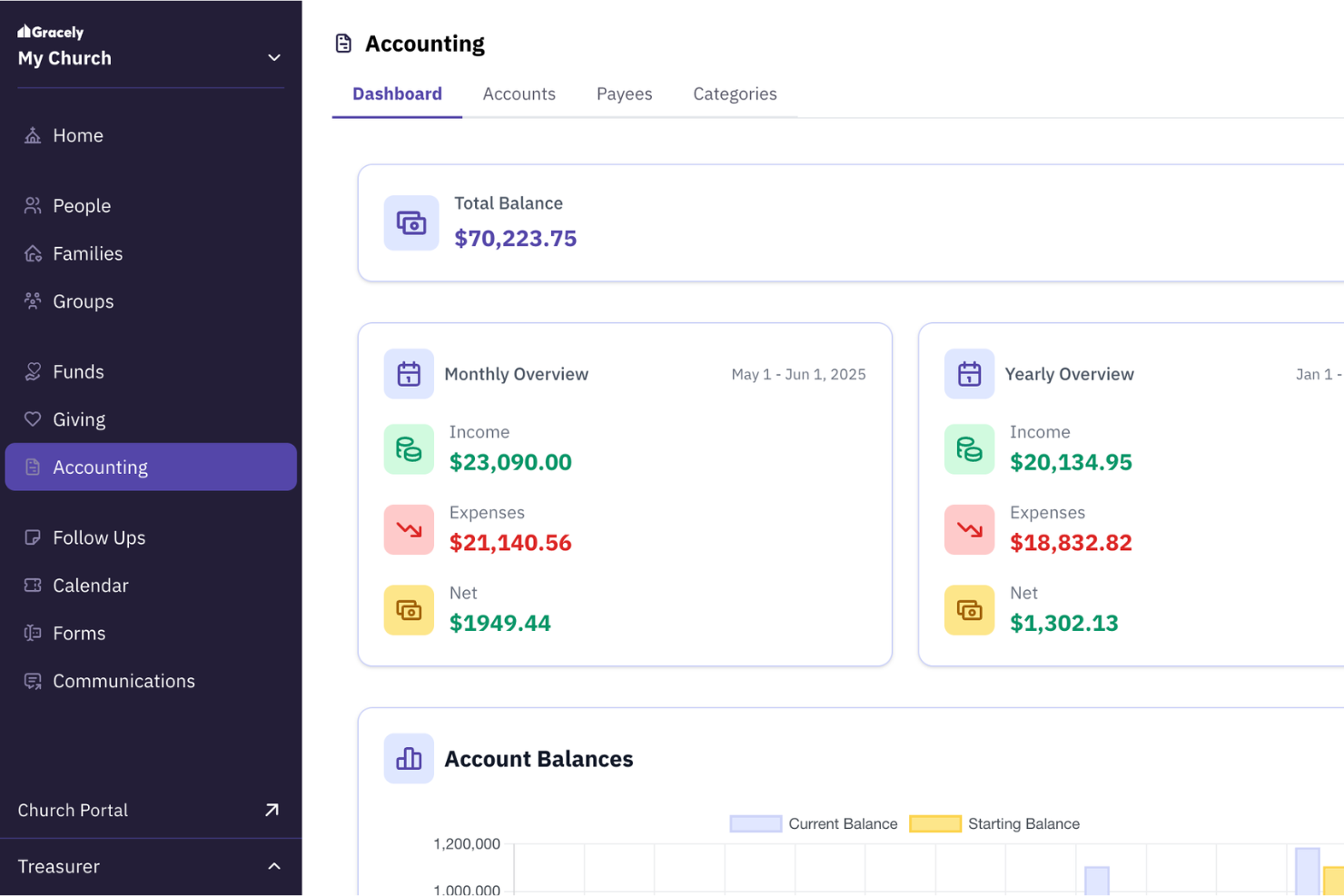Click the Yearly Overview title
The image size is (1344, 896).
pos(1069,374)
